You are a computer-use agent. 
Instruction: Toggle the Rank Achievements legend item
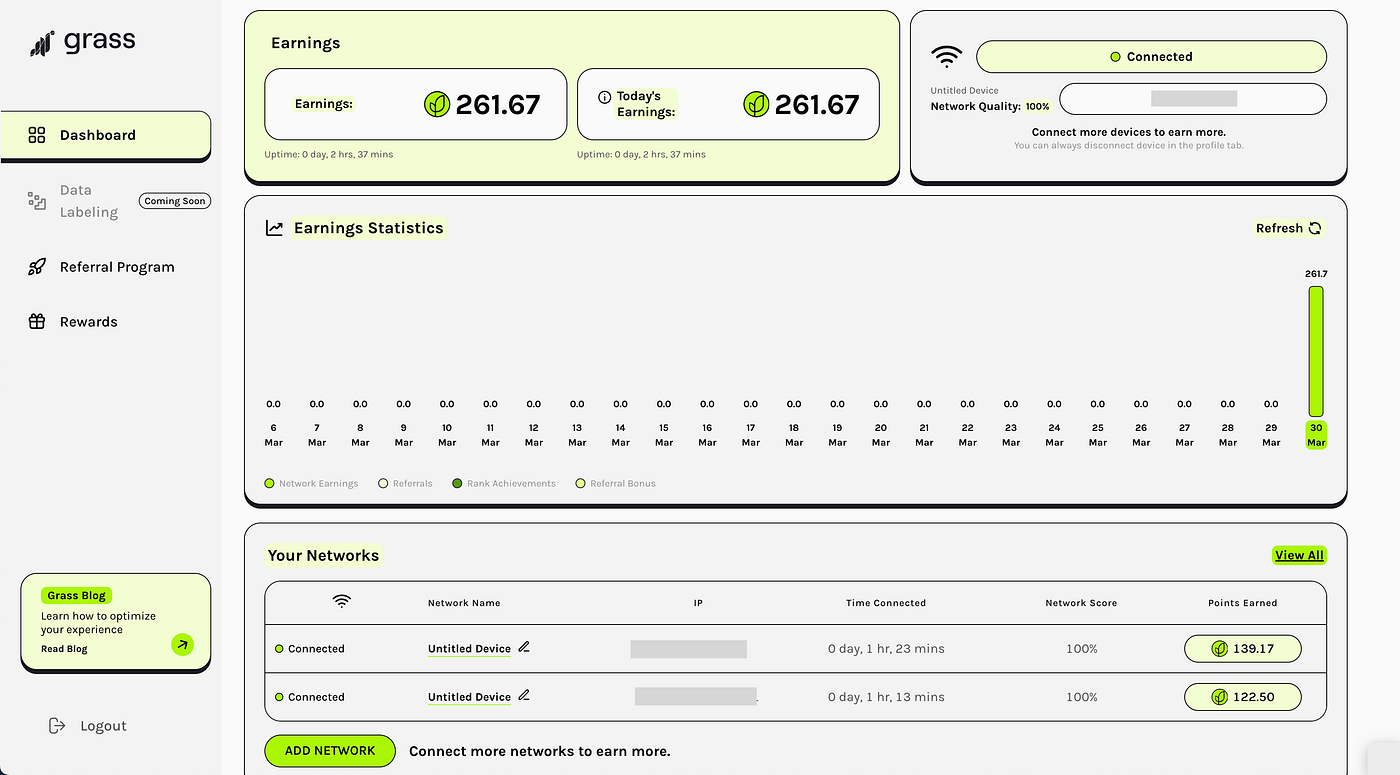click(x=504, y=484)
